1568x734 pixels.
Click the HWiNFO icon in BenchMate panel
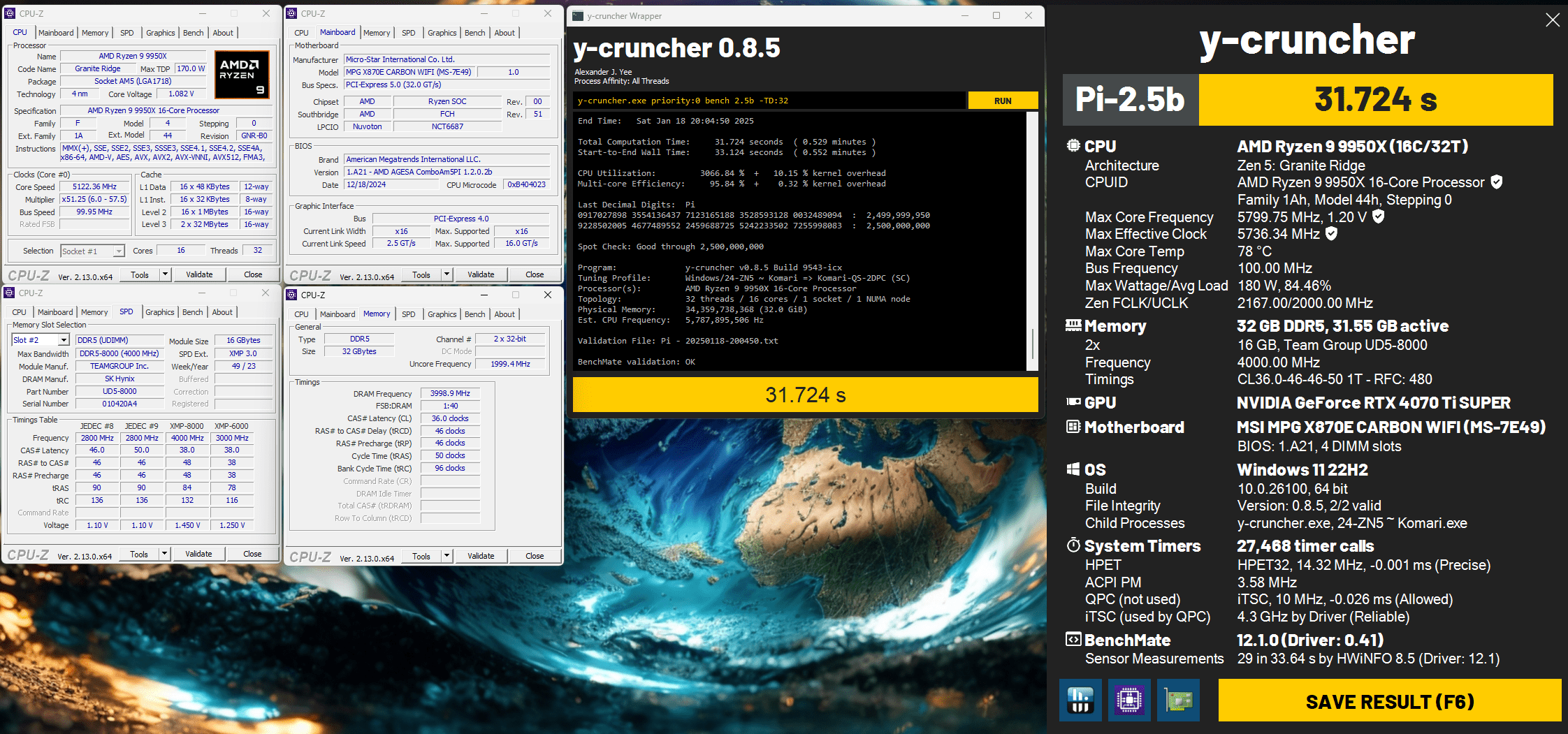[1080, 700]
